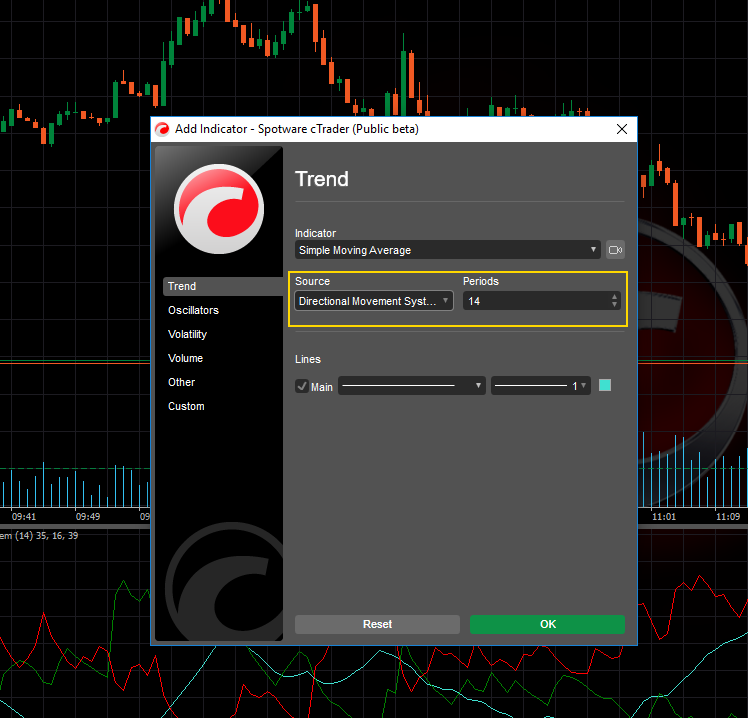Toggle the Main line checkbox
Image resolution: width=748 pixels, height=718 pixels.
click(x=301, y=386)
